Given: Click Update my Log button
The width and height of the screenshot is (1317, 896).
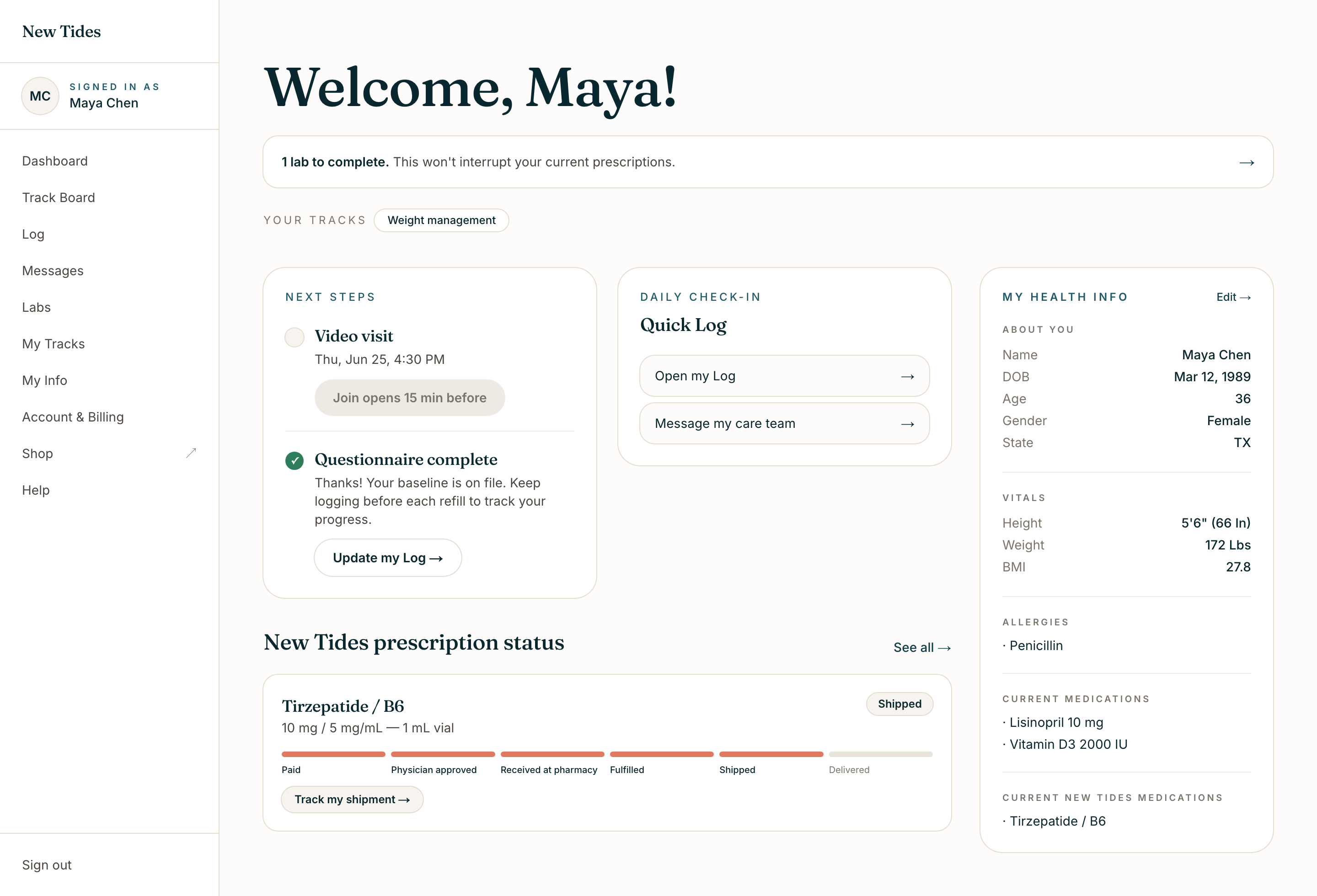Looking at the screenshot, I should (x=388, y=558).
